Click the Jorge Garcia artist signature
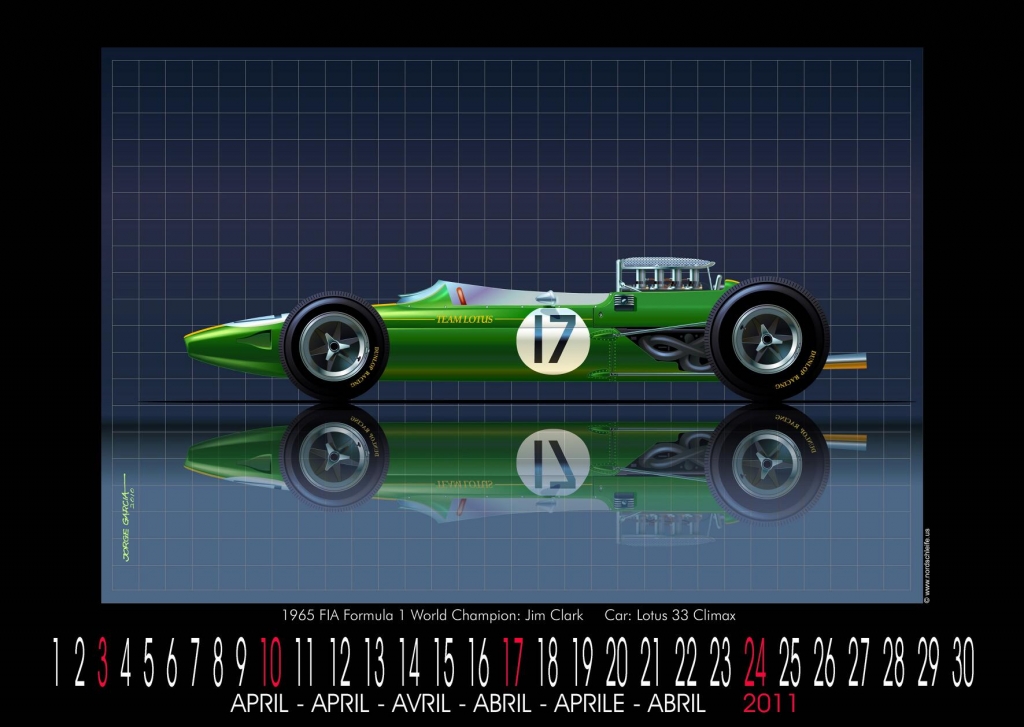 point(129,517)
